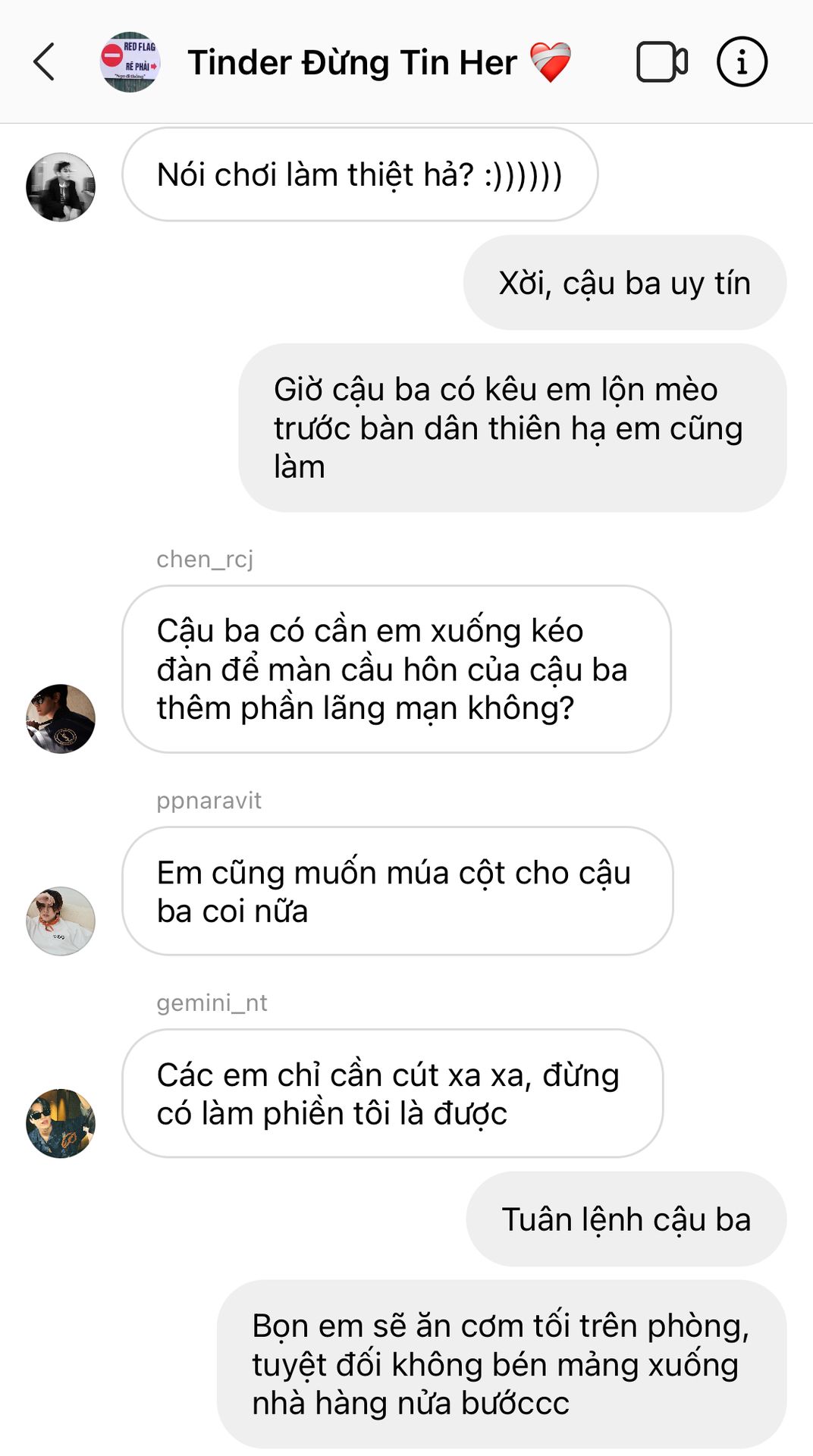Tap the "Tuân lệnh cậu ba" message
Screen dimensions: 813x1456
626,1219
